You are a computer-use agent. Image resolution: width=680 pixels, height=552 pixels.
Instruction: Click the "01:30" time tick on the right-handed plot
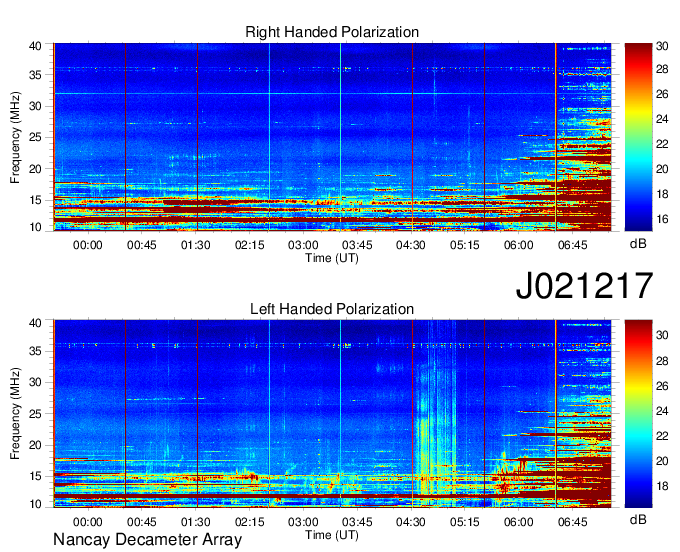click(x=196, y=245)
